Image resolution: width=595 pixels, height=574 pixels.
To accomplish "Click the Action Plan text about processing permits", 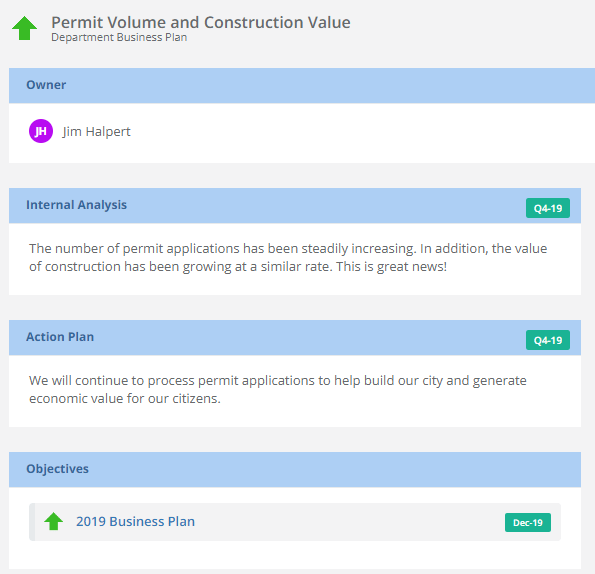I will tap(278, 390).
